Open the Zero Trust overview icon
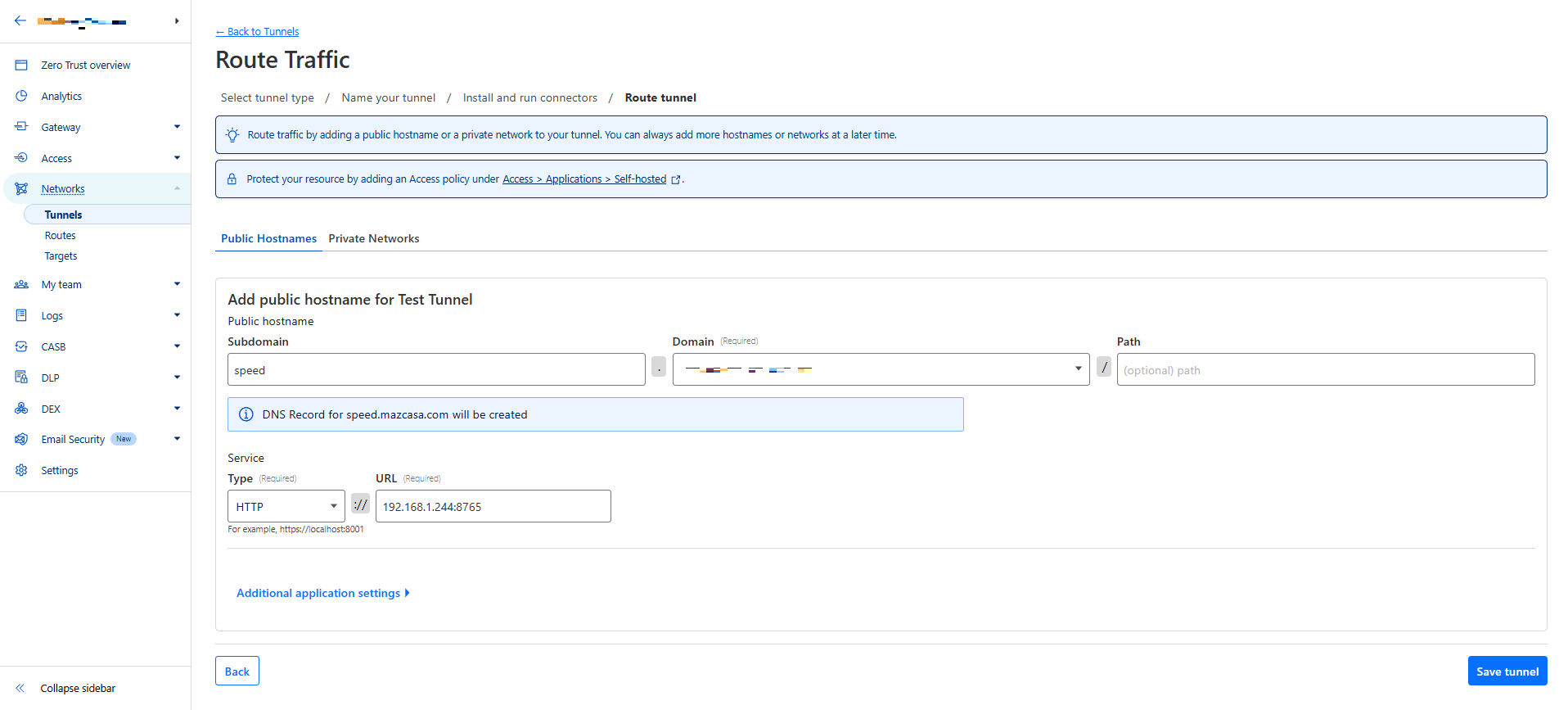The image size is (1568, 710). coord(21,65)
